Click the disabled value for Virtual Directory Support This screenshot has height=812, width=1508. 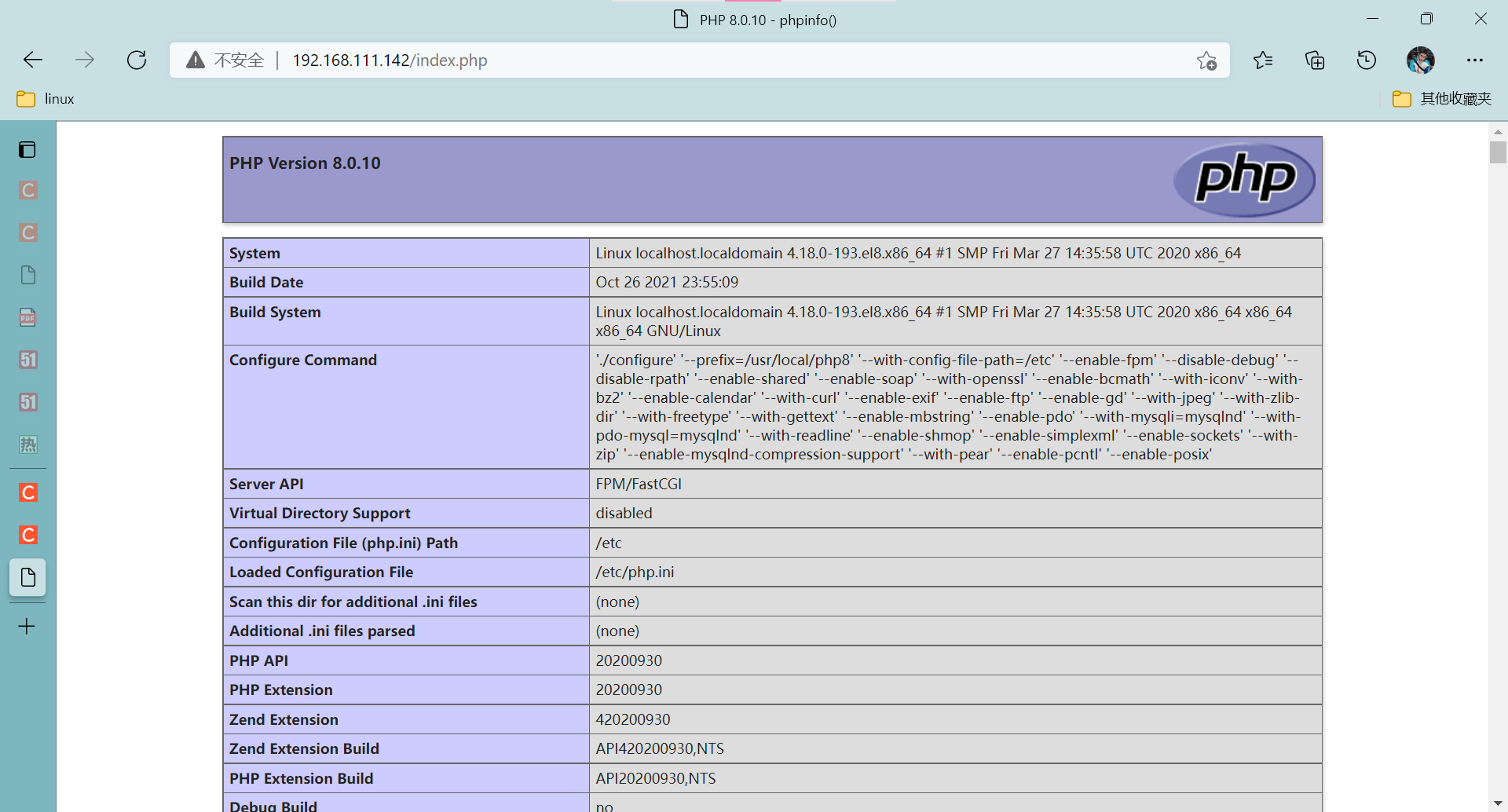[624, 513]
